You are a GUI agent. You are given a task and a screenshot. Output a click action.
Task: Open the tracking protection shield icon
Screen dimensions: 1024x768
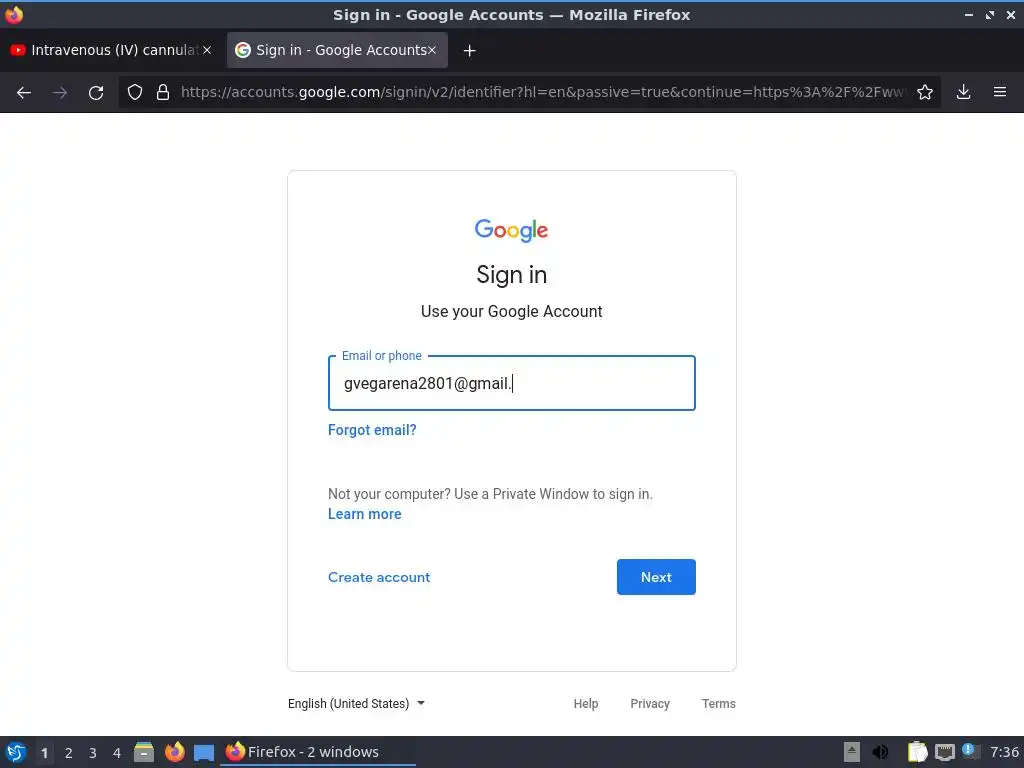135,92
